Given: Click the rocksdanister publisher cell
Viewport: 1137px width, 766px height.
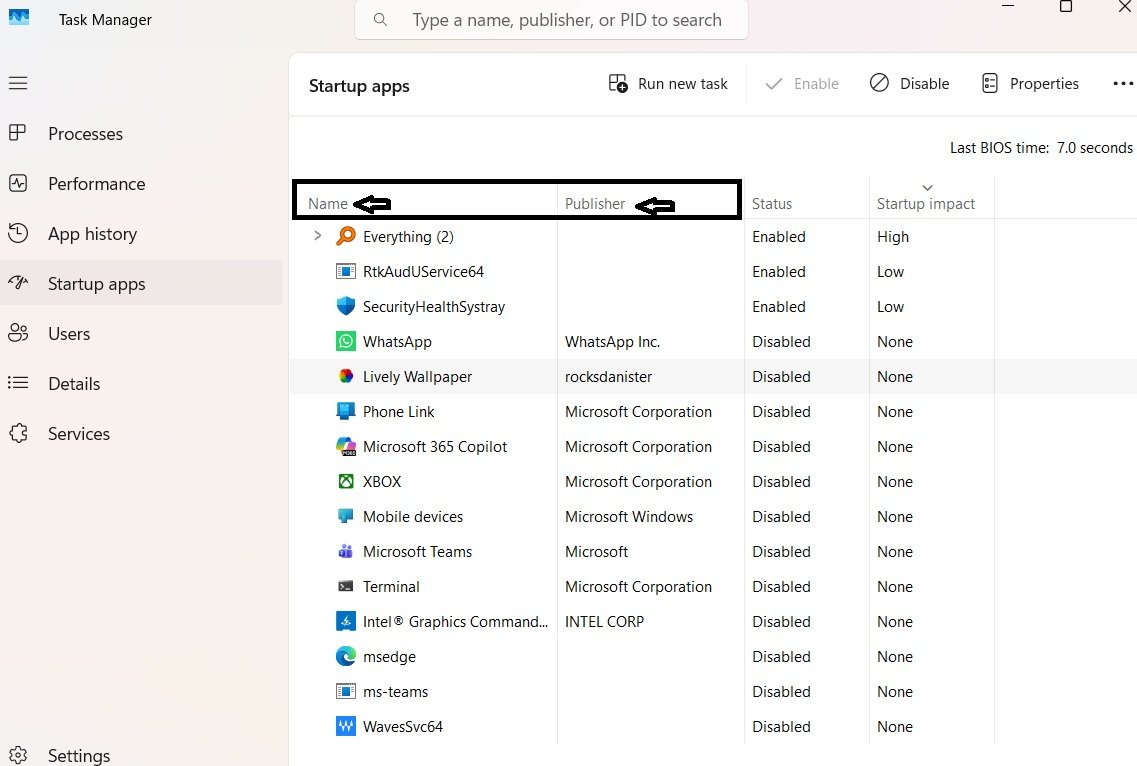Looking at the screenshot, I should [x=608, y=376].
